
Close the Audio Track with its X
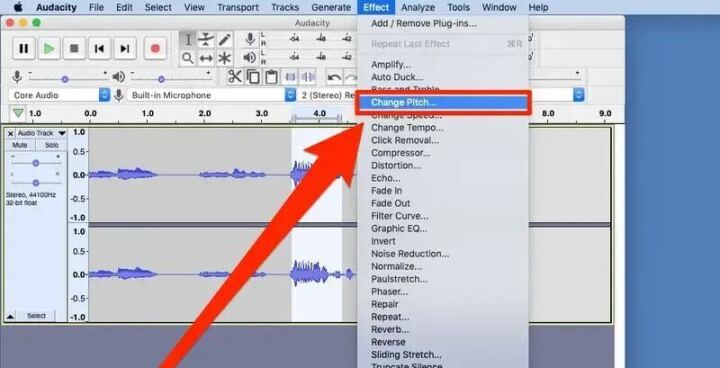[11, 133]
